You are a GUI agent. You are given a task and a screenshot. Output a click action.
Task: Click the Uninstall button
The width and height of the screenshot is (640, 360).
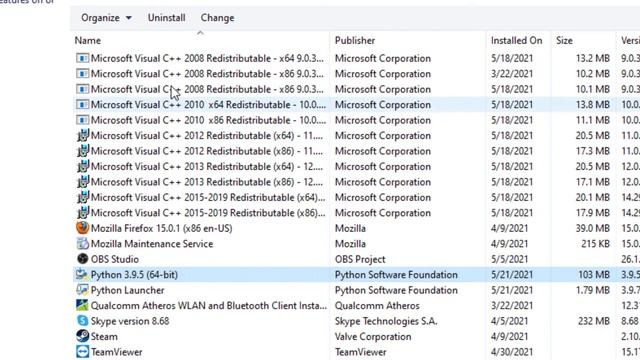tap(167, 18)
